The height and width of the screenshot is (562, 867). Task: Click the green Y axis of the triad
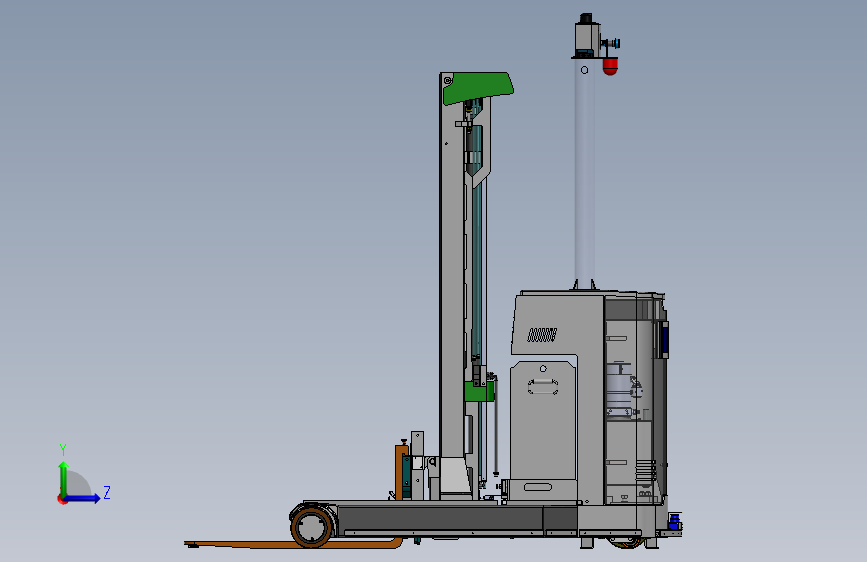point(64,479)
